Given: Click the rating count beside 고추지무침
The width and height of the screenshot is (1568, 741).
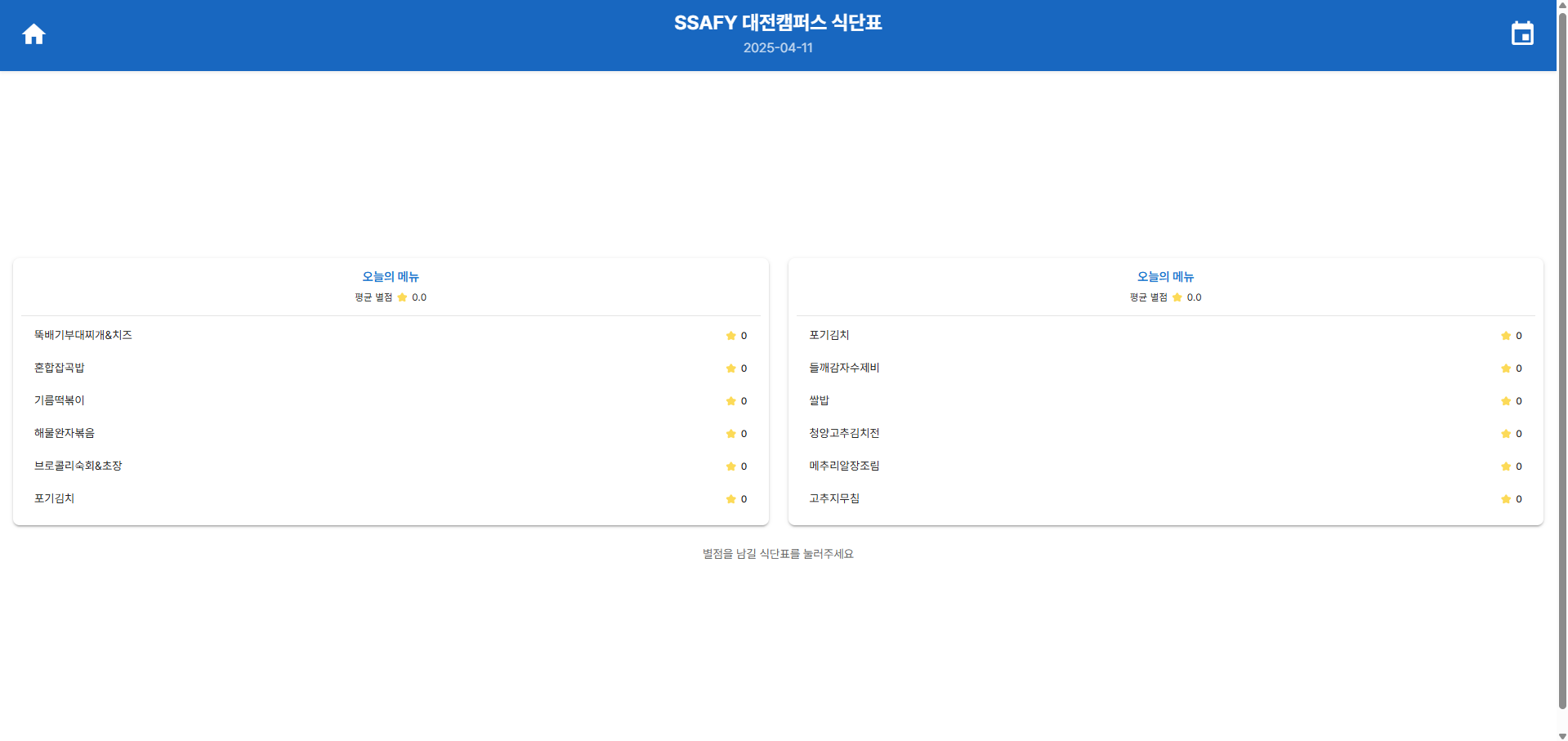Looking at the screenshot, I should point(1519,499).
